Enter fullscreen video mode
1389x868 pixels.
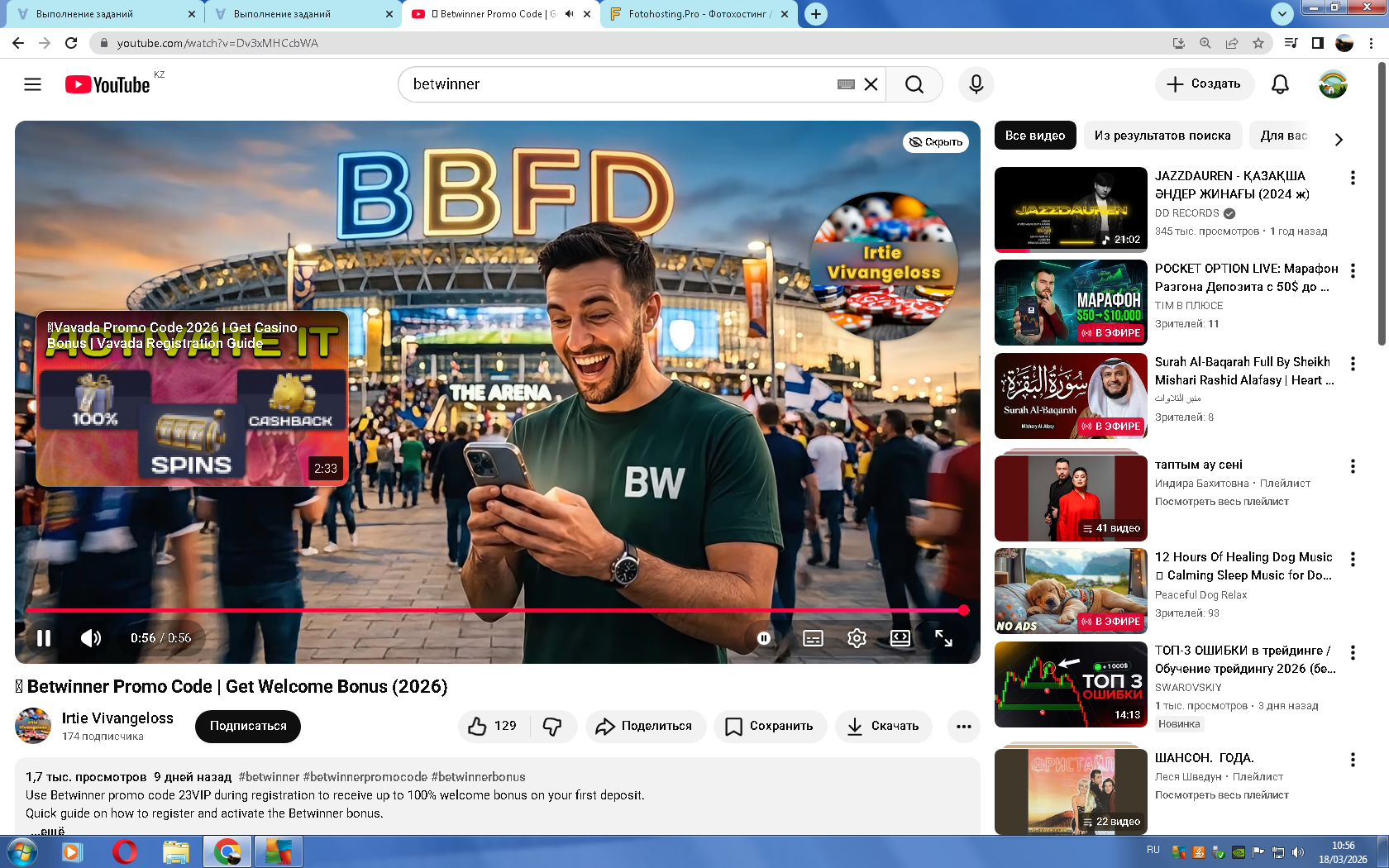pos(943,638)
